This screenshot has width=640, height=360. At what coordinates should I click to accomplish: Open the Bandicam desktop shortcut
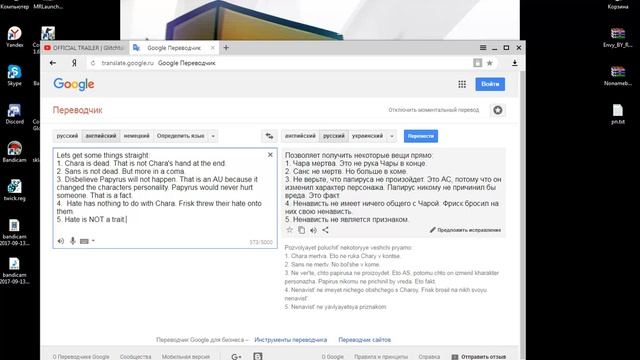[x=14, y=152]
